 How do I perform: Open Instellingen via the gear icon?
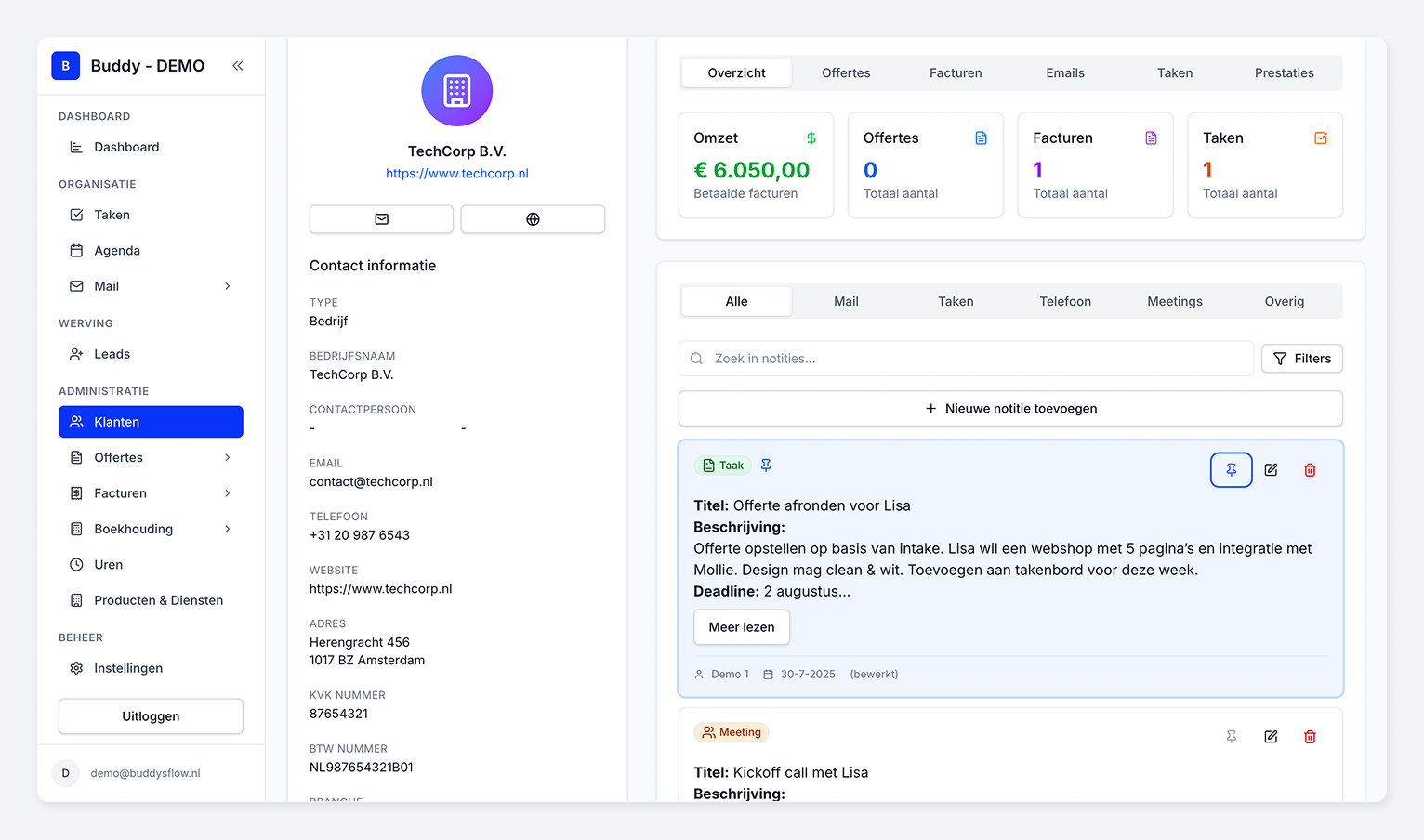76,667
